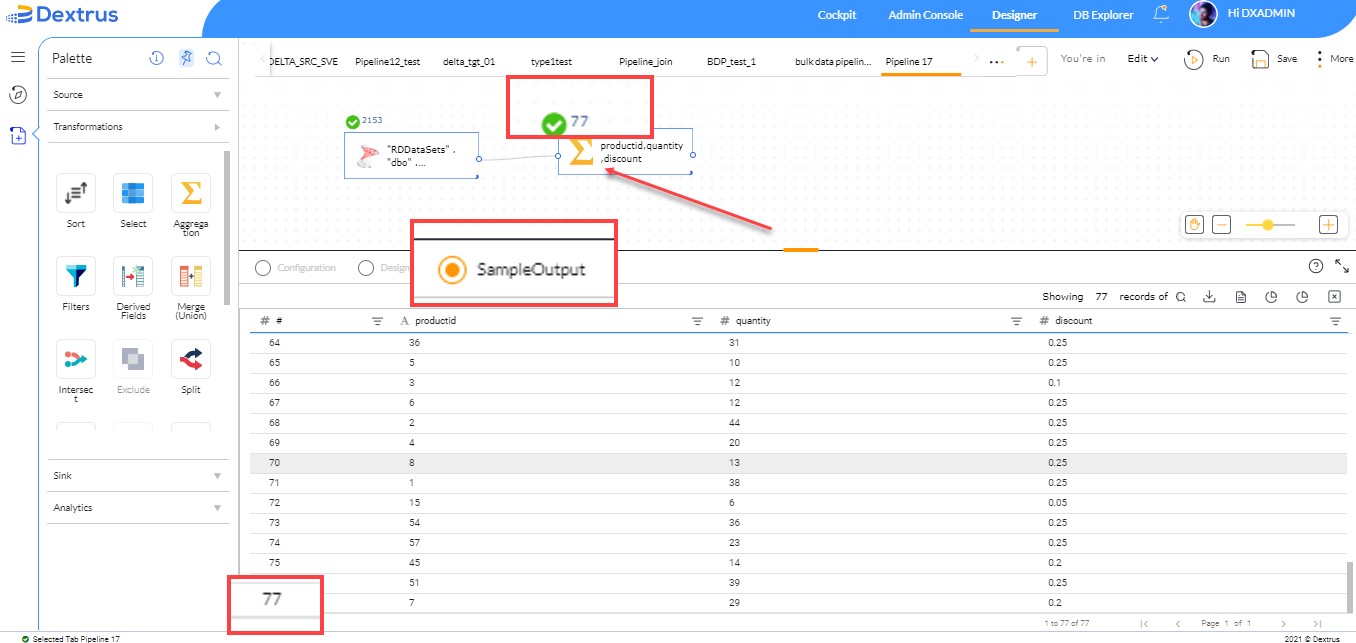This screenshot has width=1356, height=643.
Task: Close the sample output panel
Action: coord(1334,296)
